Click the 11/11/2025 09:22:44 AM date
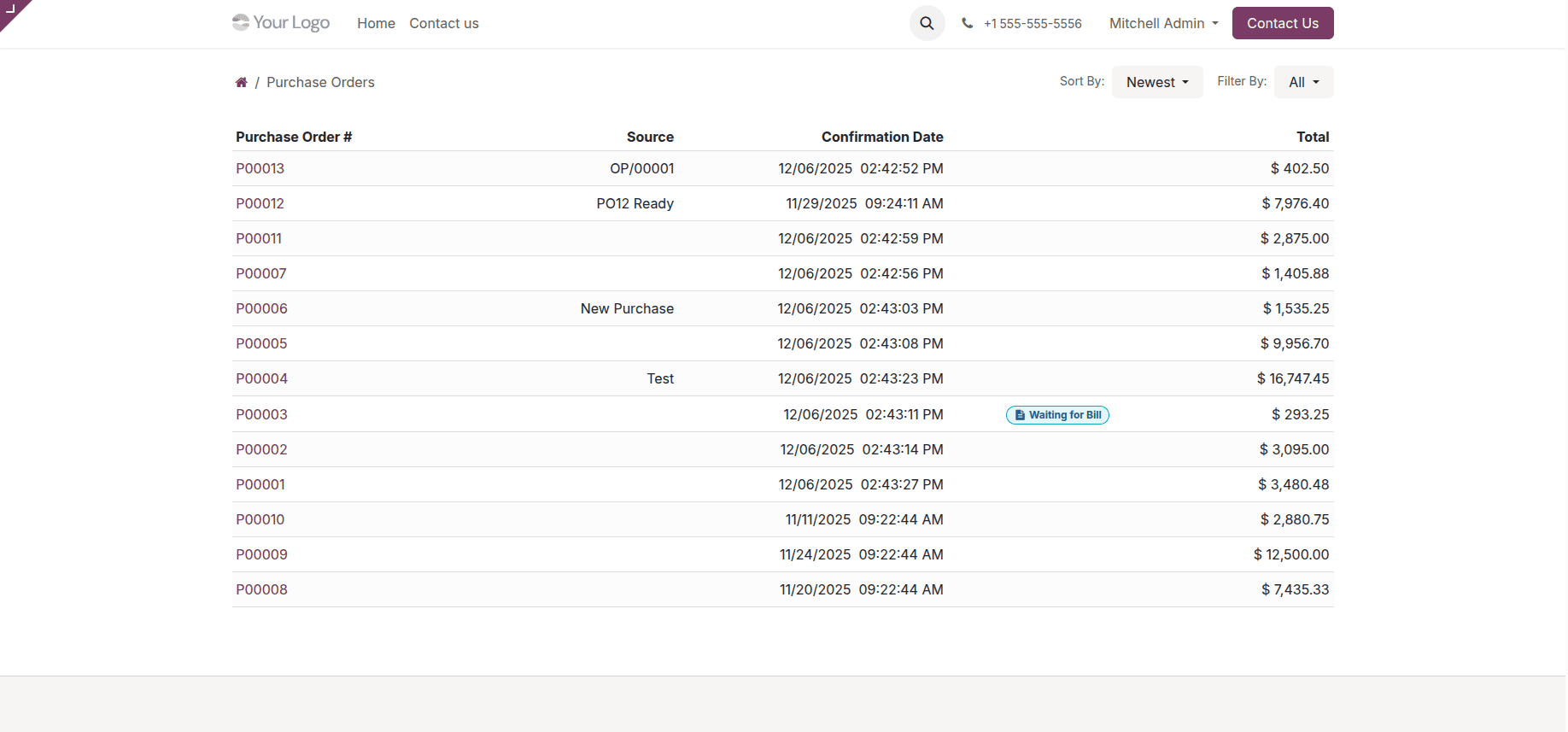Image resolution: width=1568 pixels, height=732 pixels. point(864,519)
